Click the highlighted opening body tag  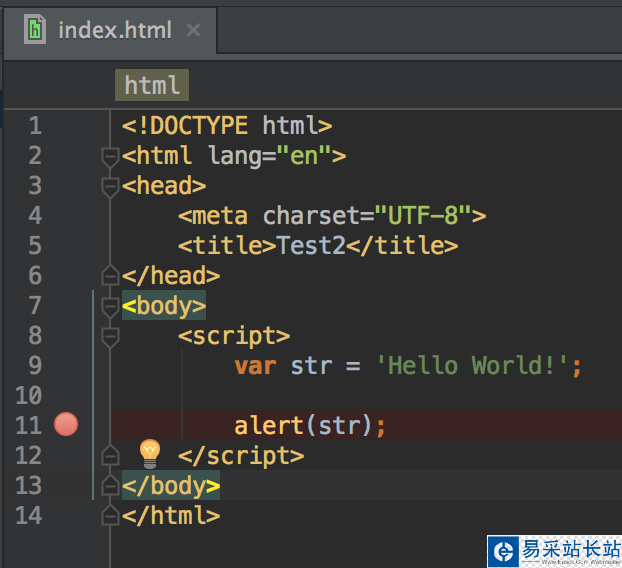click(164, 305)
